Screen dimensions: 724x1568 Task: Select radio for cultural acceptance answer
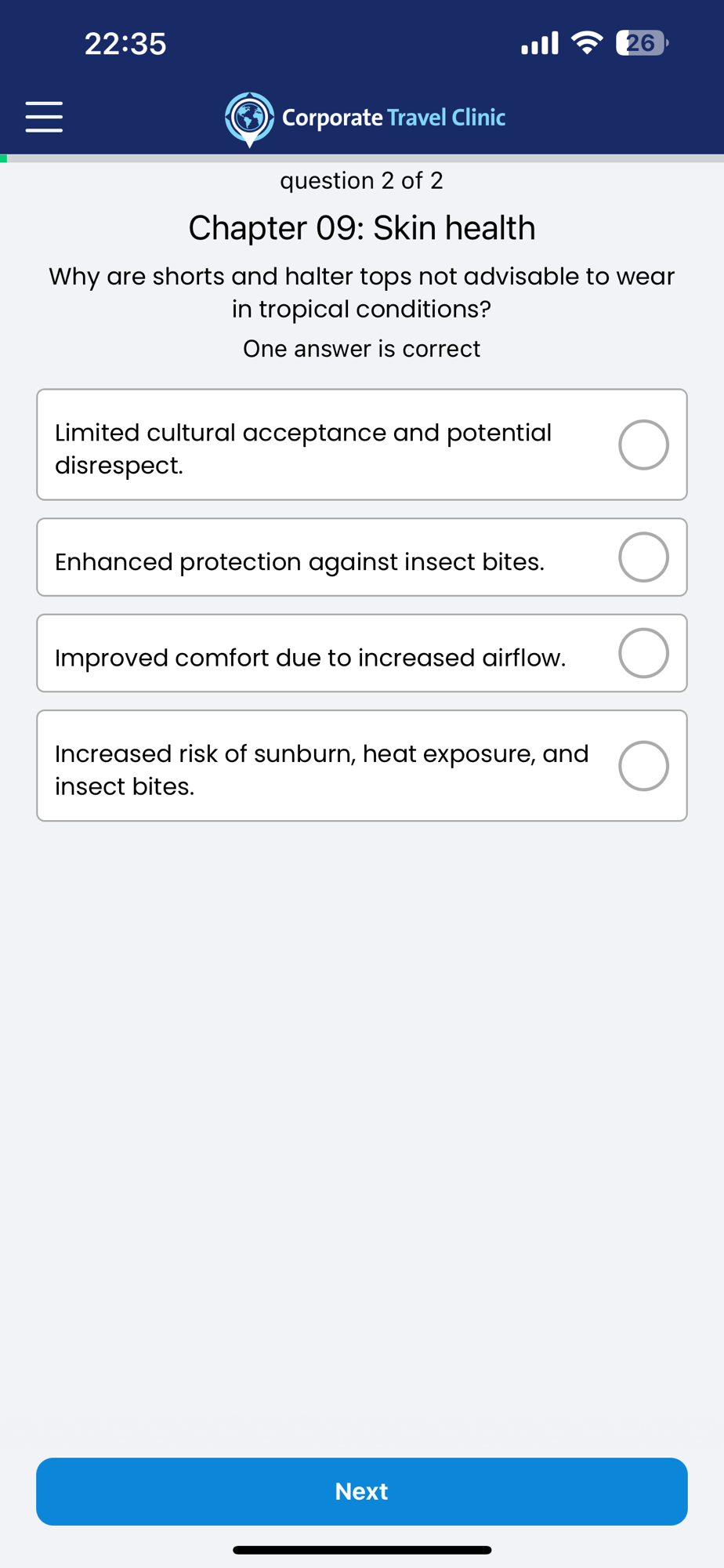643,445
